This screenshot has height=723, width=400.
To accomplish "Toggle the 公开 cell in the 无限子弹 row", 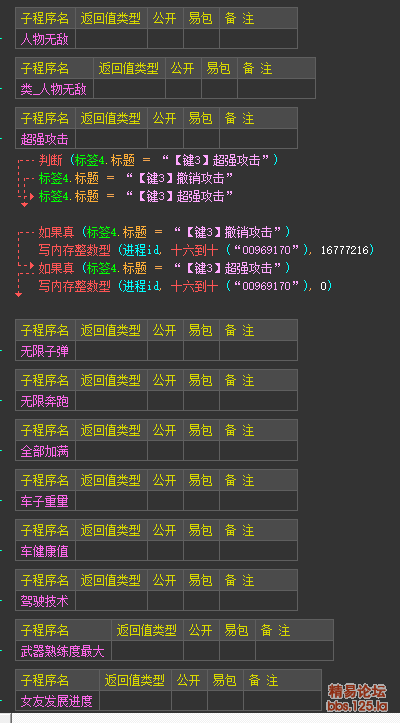I will (x=165, y=351).
